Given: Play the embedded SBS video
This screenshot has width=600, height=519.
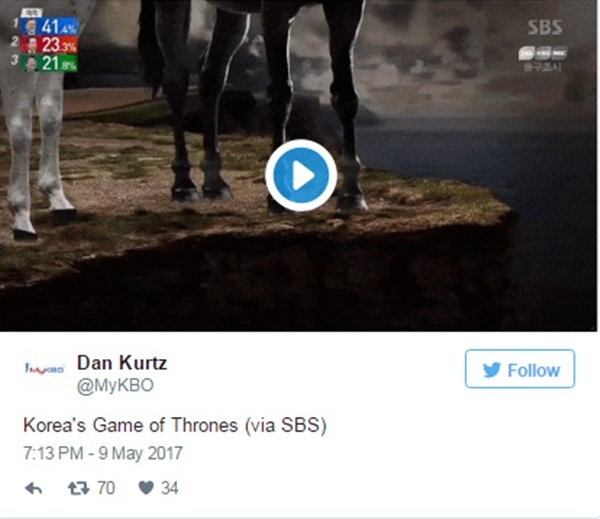Looking at the screenshot, I should 301,175.
